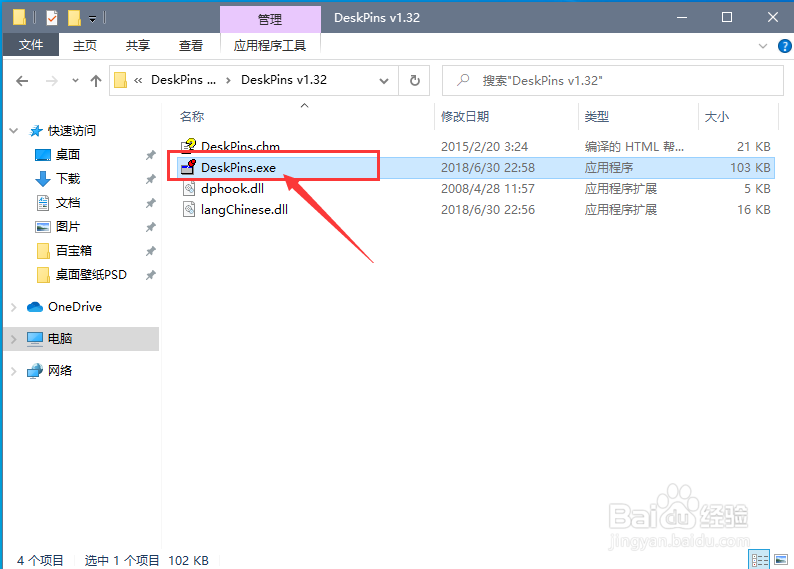794x569 pixels.
Task: Click the DeskPins ... breadcrumb segment
Action: coord(183,80)
